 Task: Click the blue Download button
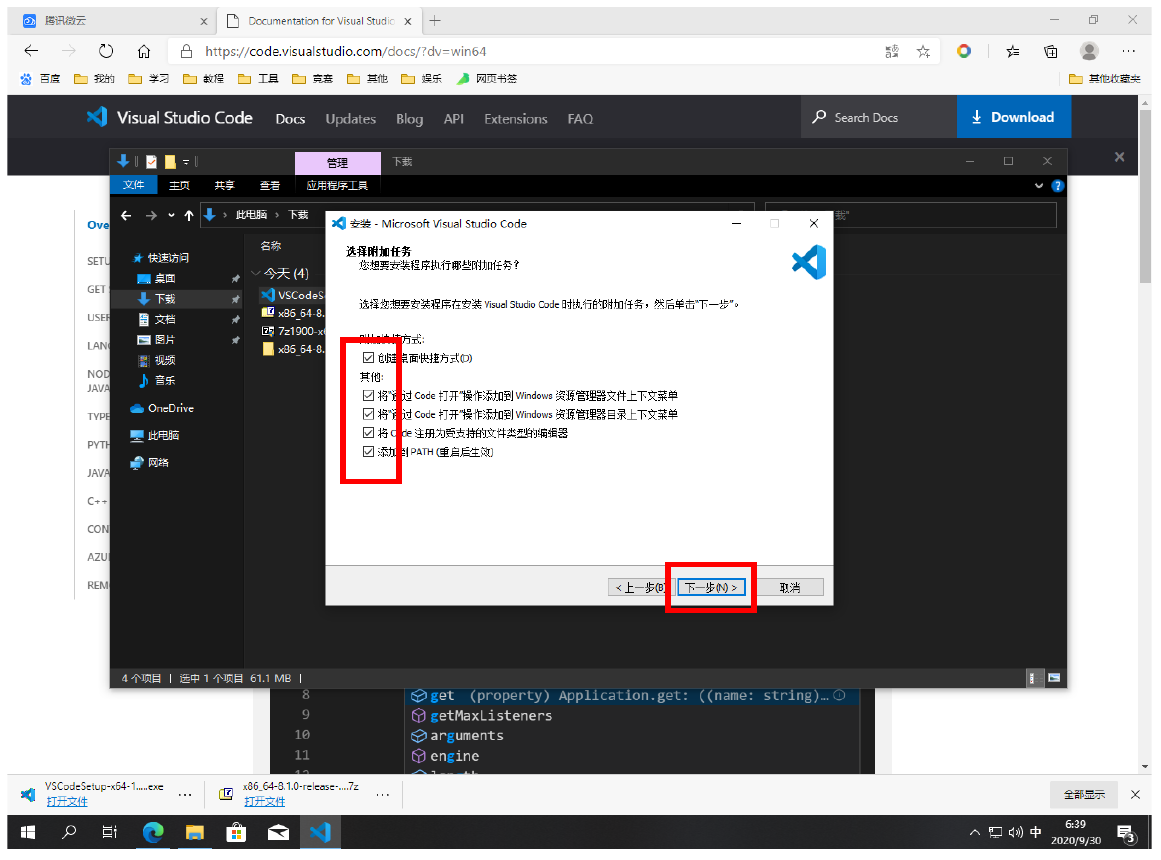click(1013, 117)
